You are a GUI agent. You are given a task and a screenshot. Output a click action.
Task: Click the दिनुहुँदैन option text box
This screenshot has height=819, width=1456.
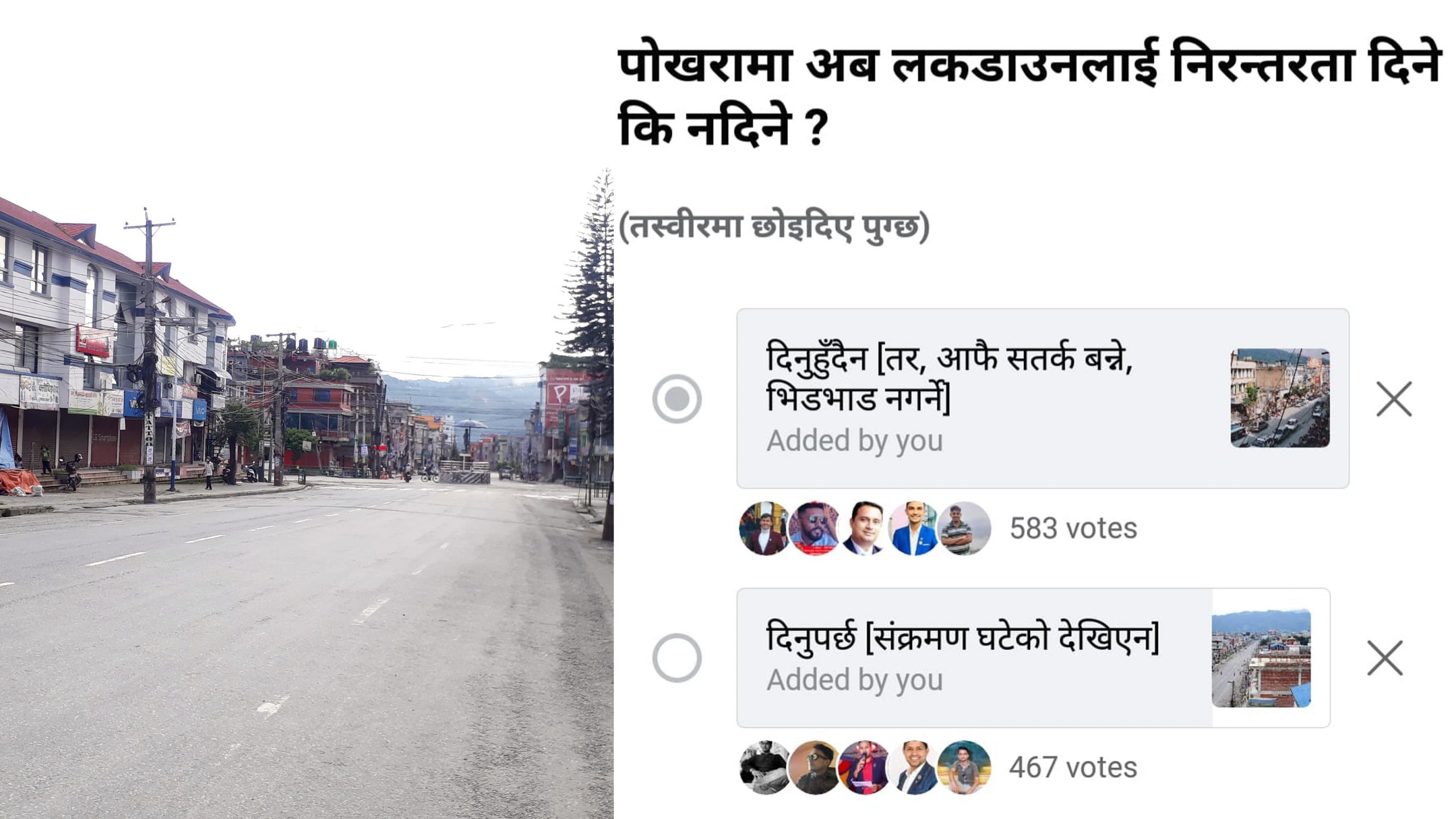click(x=1043, y=398)
